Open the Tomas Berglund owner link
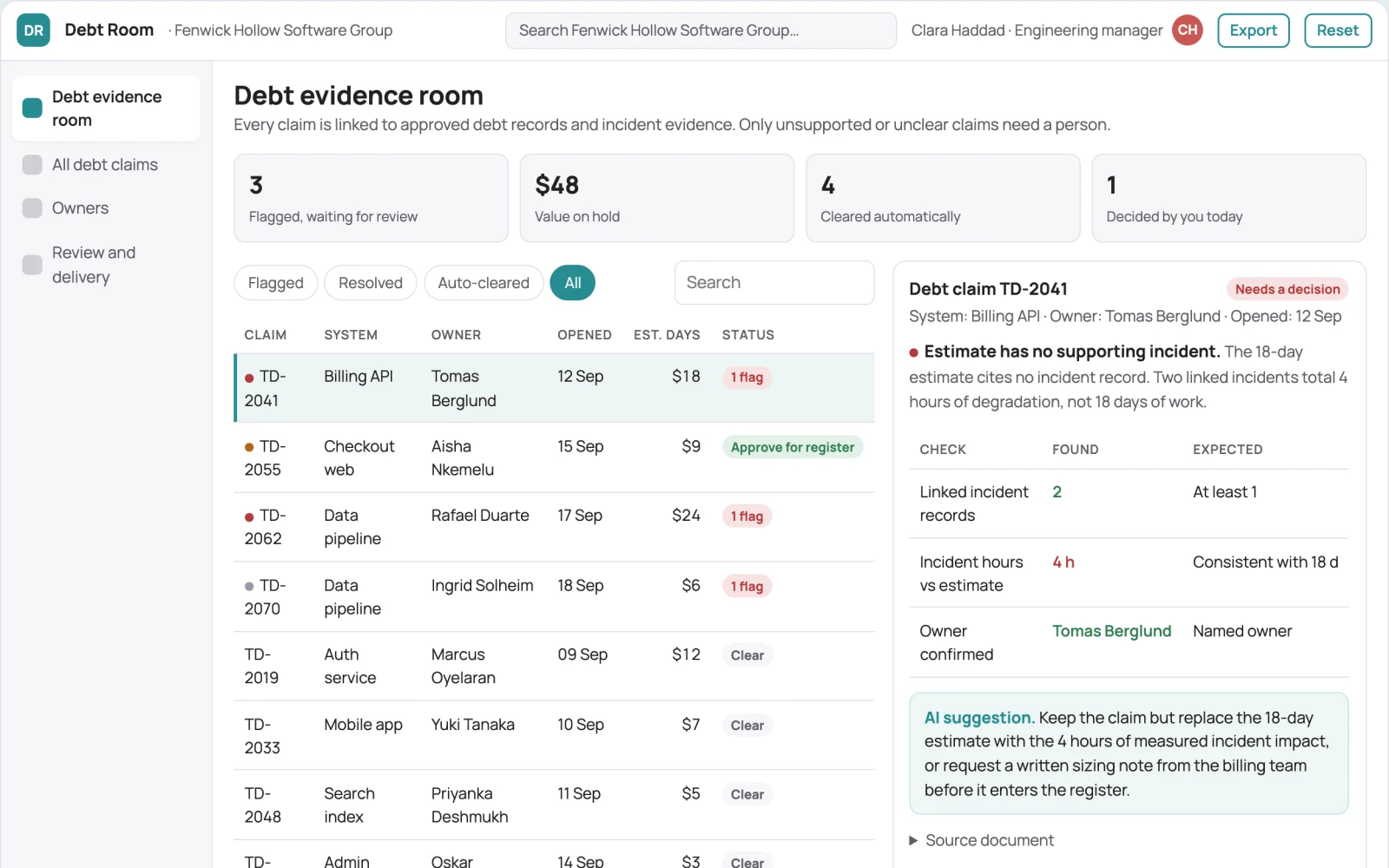The image size is (1389, 868). pyautogui.click(x=1112, y=631)
